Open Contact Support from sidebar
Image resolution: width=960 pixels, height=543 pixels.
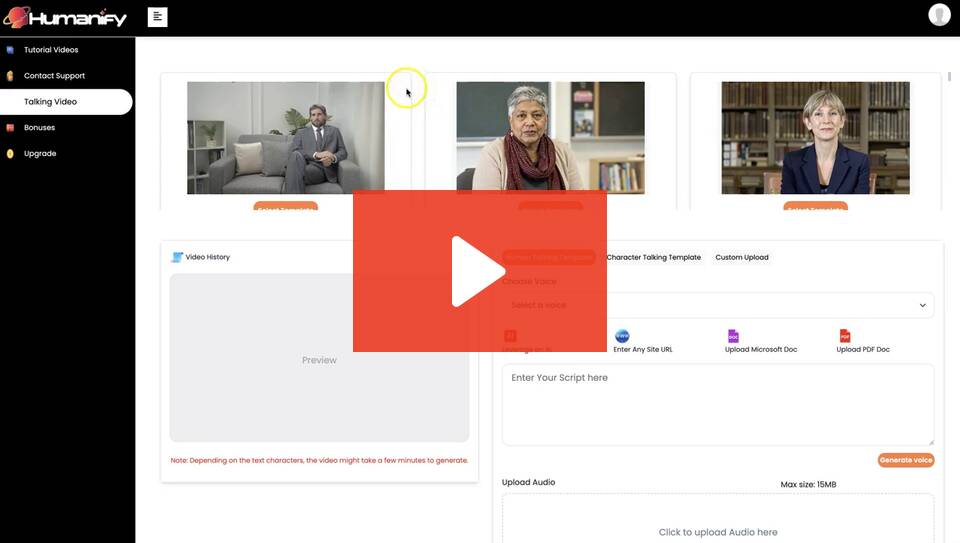point(54,76)
